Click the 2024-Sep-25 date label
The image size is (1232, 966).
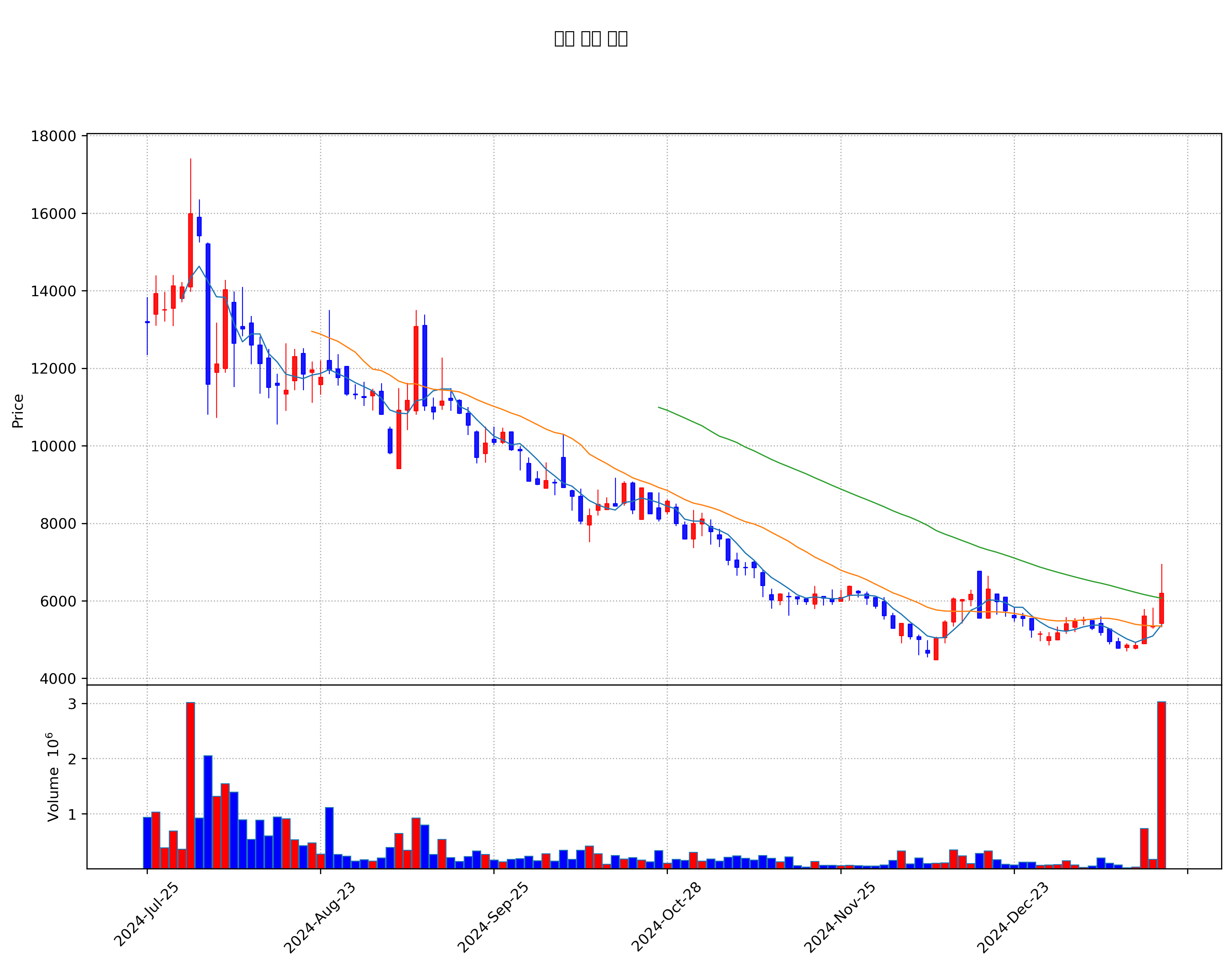(493, 917)
